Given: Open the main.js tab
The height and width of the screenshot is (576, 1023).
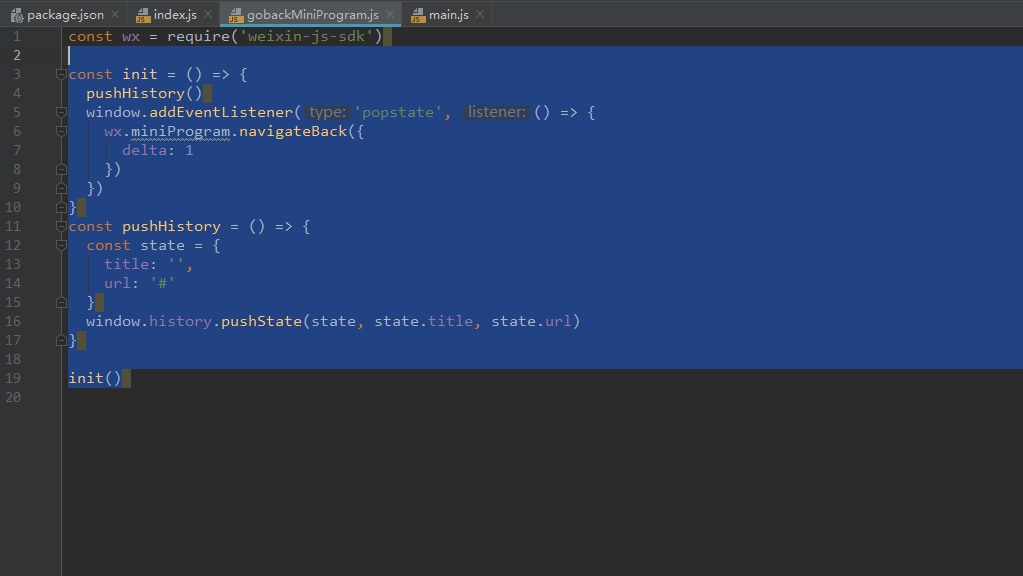Looking at the screenshot, I should click(448, 14).
